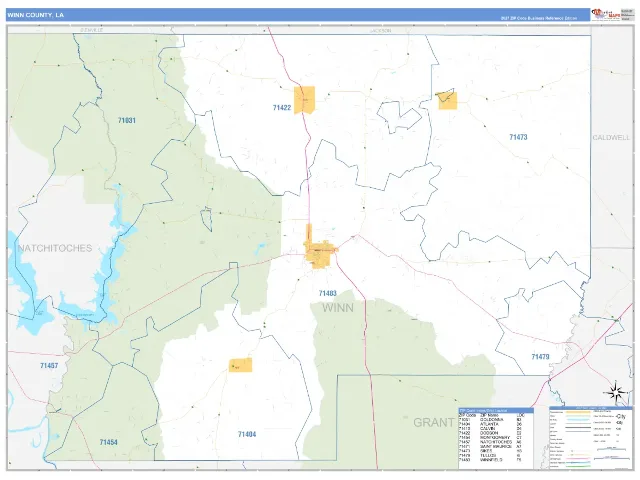Select the CALVIN row in the ZIP index
Viewport: 640px width, 480px height.
pos(492,429)
